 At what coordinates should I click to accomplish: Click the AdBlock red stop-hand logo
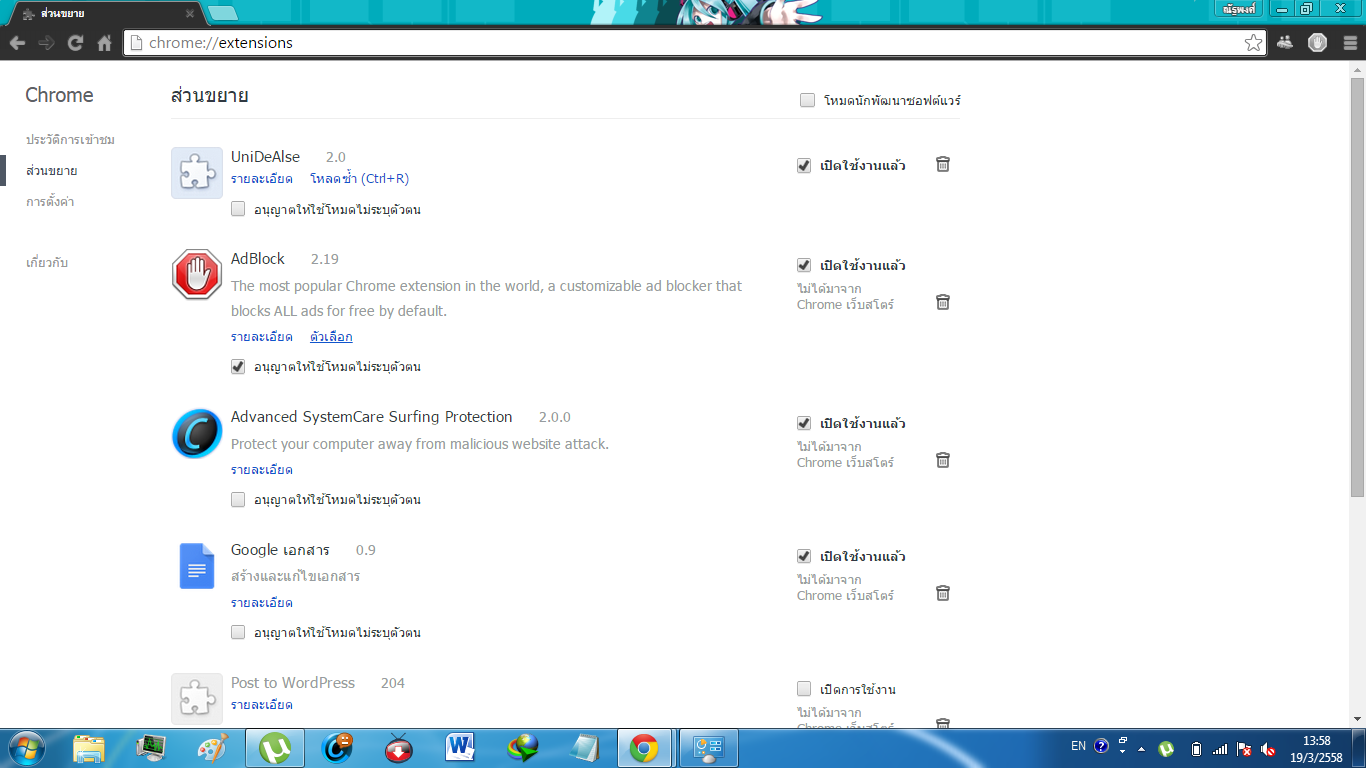click(197, 275)
